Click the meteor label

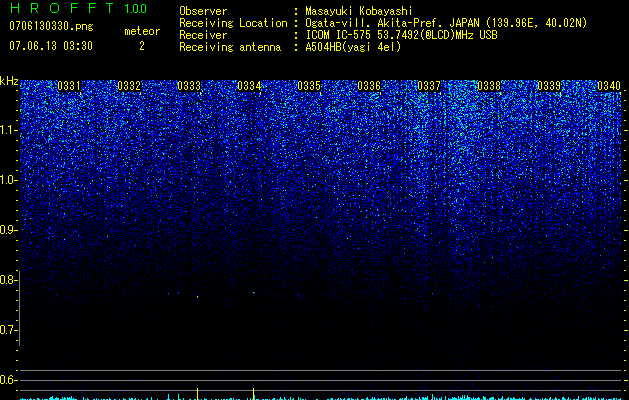pos(142,31)
